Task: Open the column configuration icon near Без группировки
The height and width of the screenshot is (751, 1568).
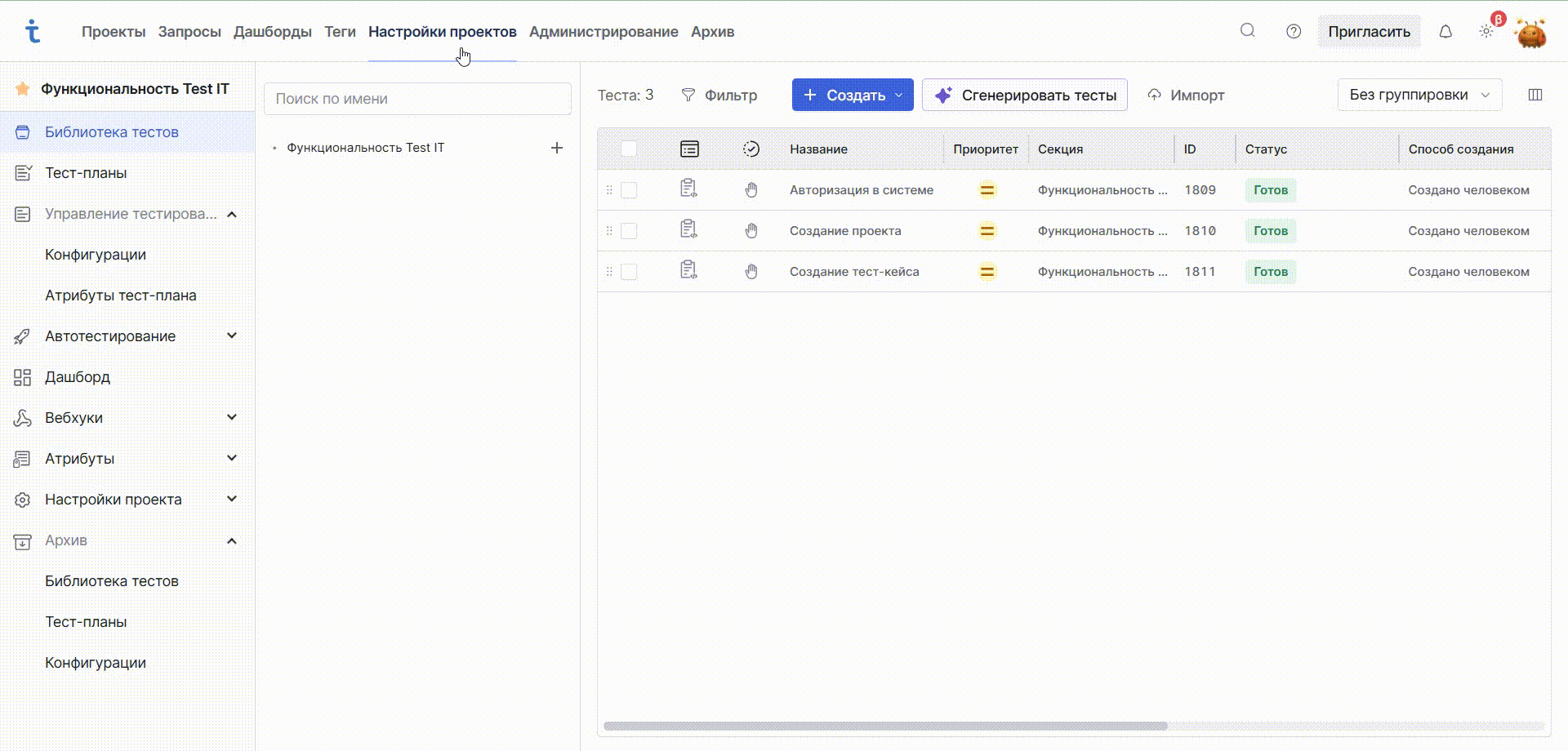Action: click(1536, 95)
